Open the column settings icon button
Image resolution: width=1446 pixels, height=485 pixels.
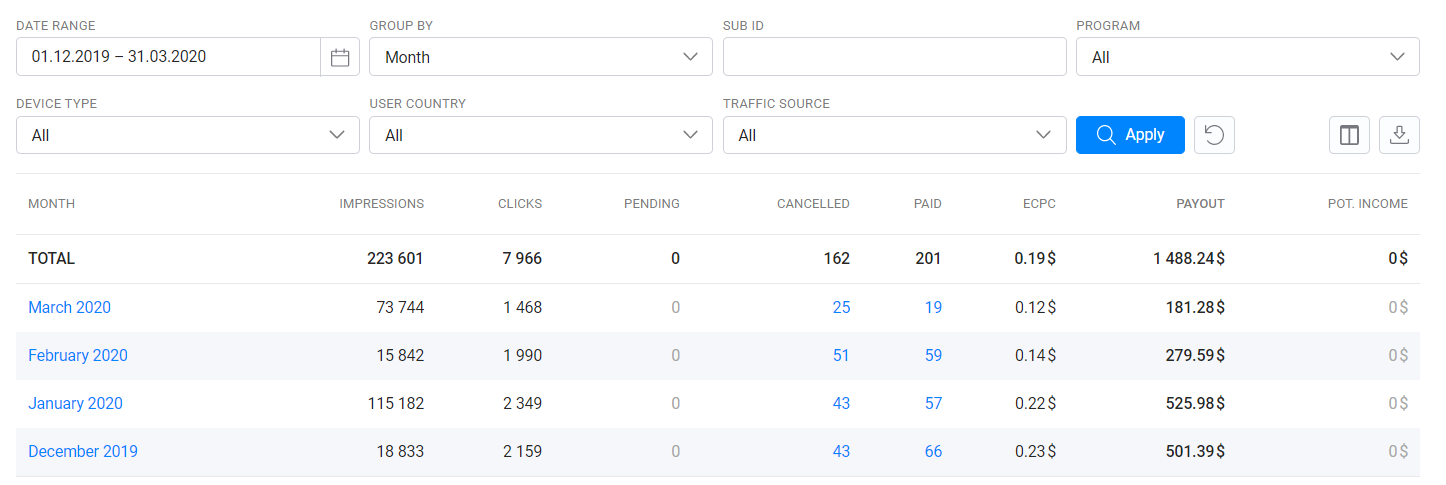coord(1349,135)
